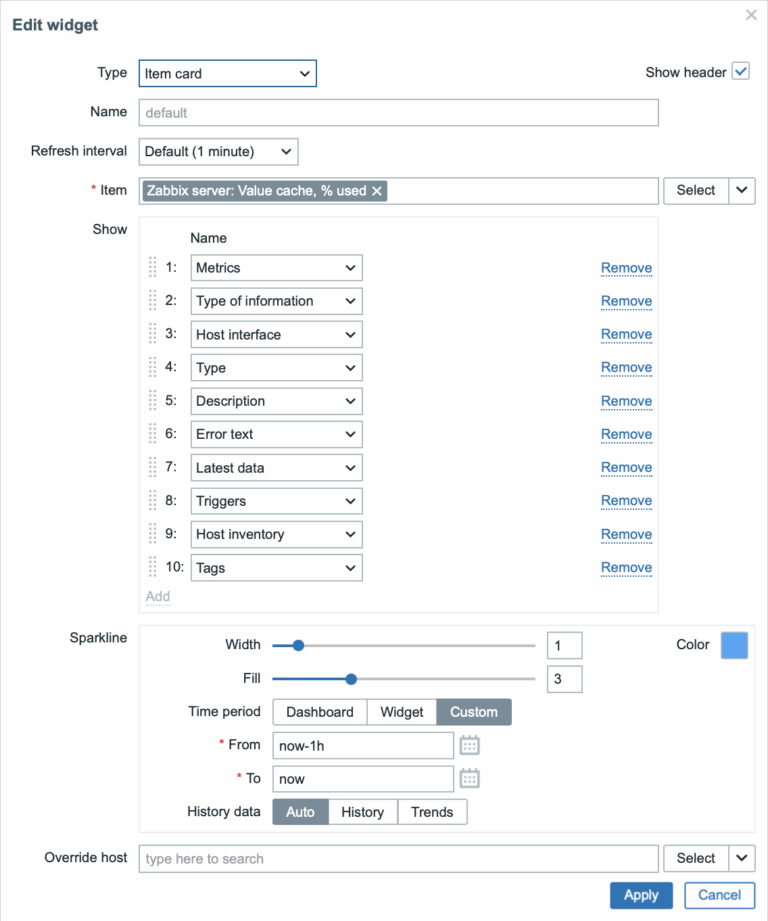Image resolution: width=768 pixels, height=921 pixels.
Task: Remove the Value cache item via its X icon
Action: point(378,190)
